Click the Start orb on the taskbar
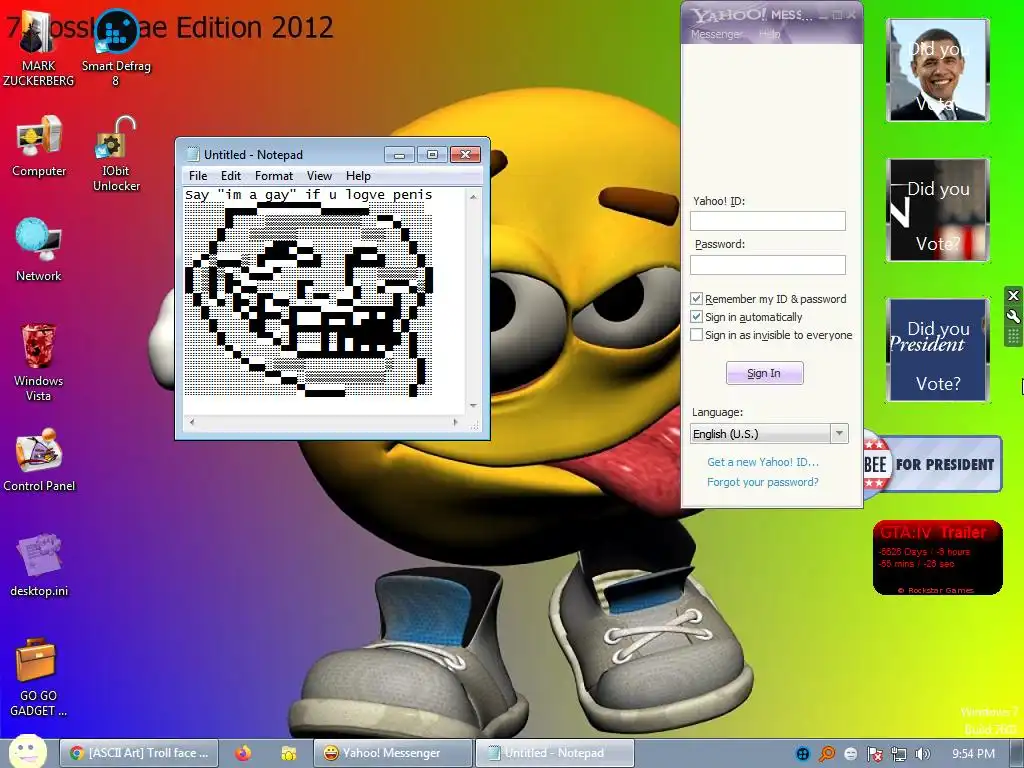1024x768 pixels. tap(27, 752)
